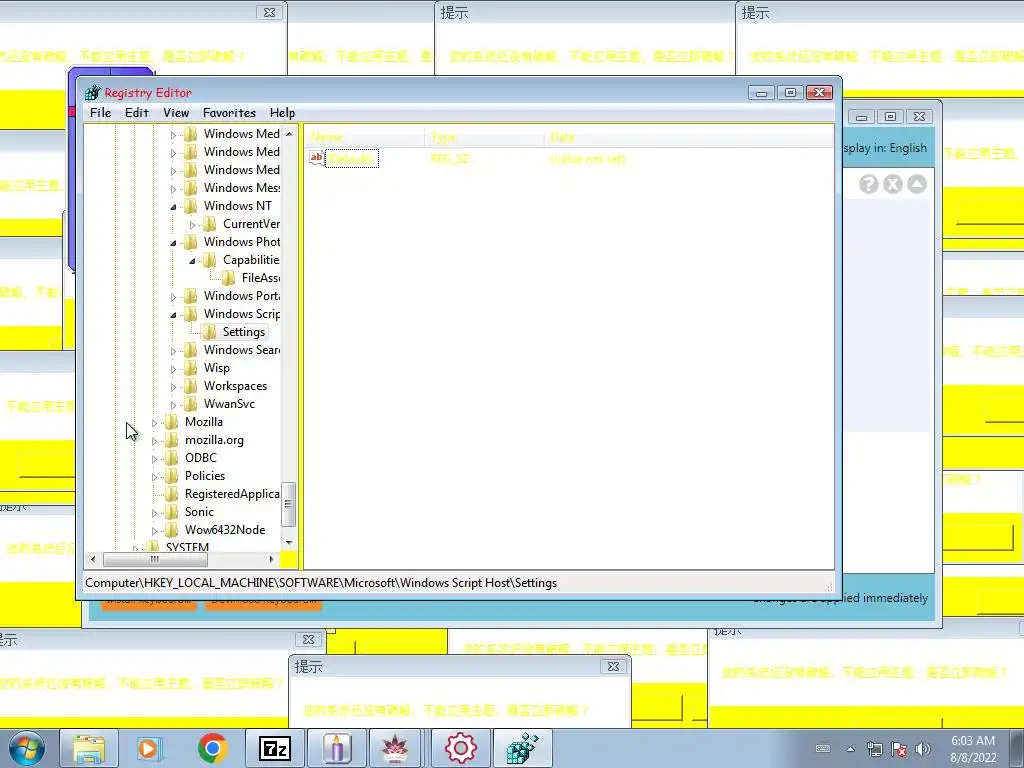Open the Edit menu
Viewport: 1024px width, 768px height.
(136, 113)
